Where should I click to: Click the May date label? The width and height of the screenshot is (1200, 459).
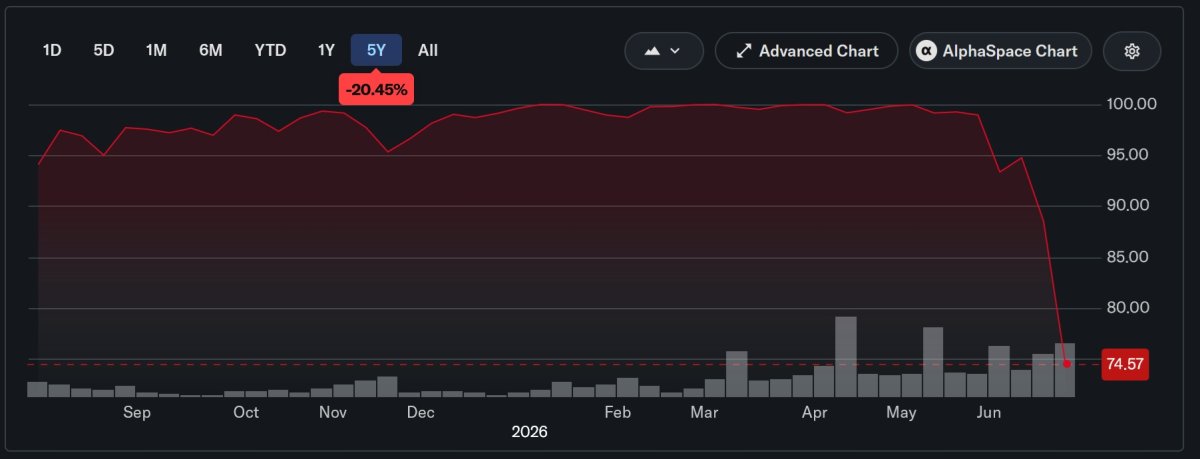coord(902,412)
